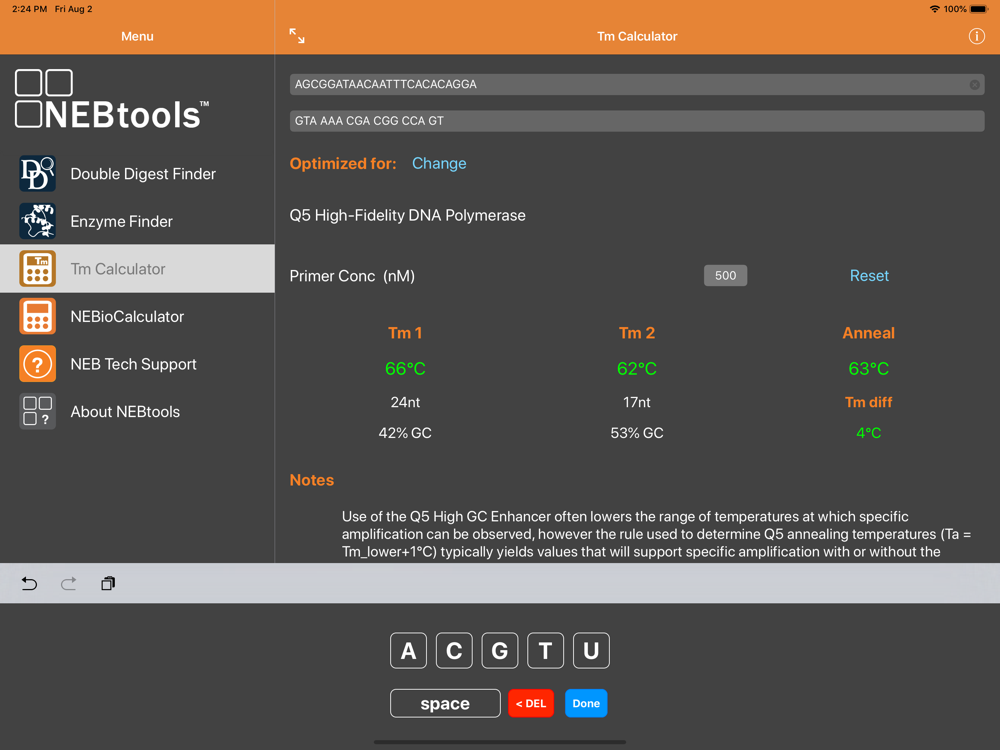Tap the blue Done key
Screen dimensions: 1000x750
[586, 703]
